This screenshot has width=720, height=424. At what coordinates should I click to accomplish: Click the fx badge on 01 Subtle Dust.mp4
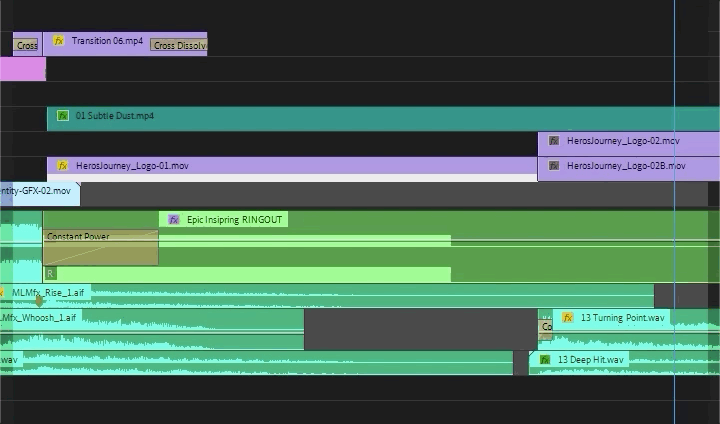tap(62, 115)
